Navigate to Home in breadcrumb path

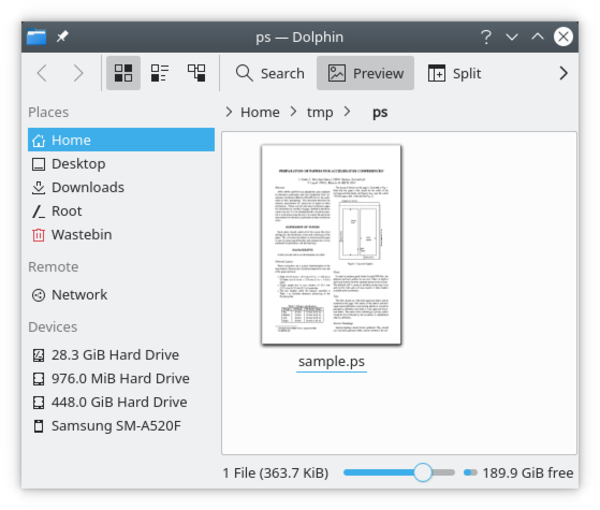click(x=260, y=112)
